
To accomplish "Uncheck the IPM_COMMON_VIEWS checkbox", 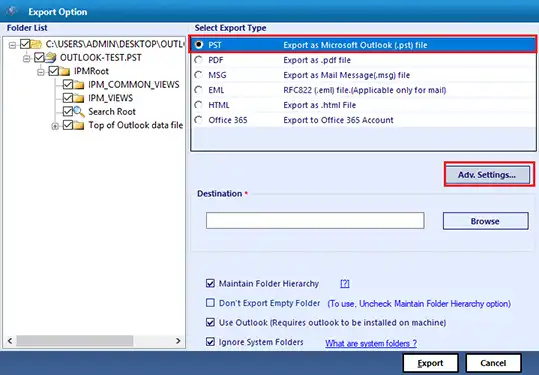I will tap(68, 85).
